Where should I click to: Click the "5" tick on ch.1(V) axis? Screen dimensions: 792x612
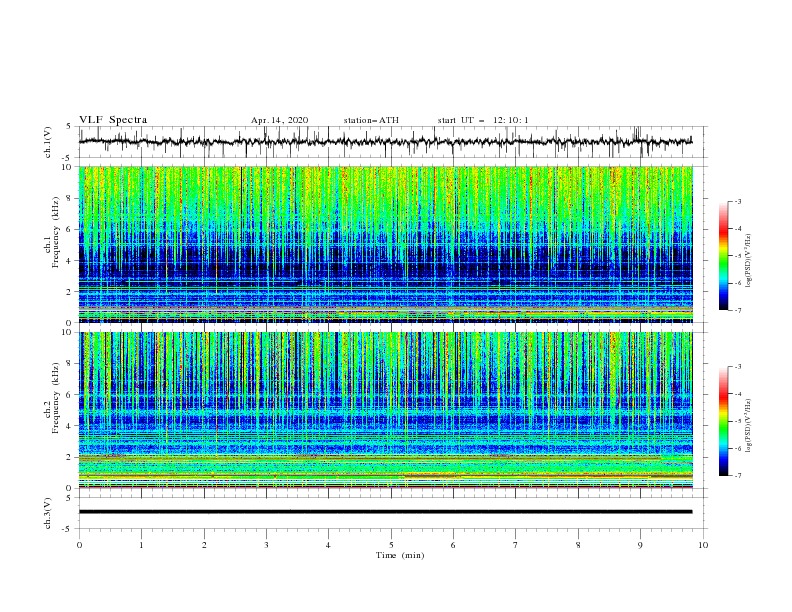70,127
